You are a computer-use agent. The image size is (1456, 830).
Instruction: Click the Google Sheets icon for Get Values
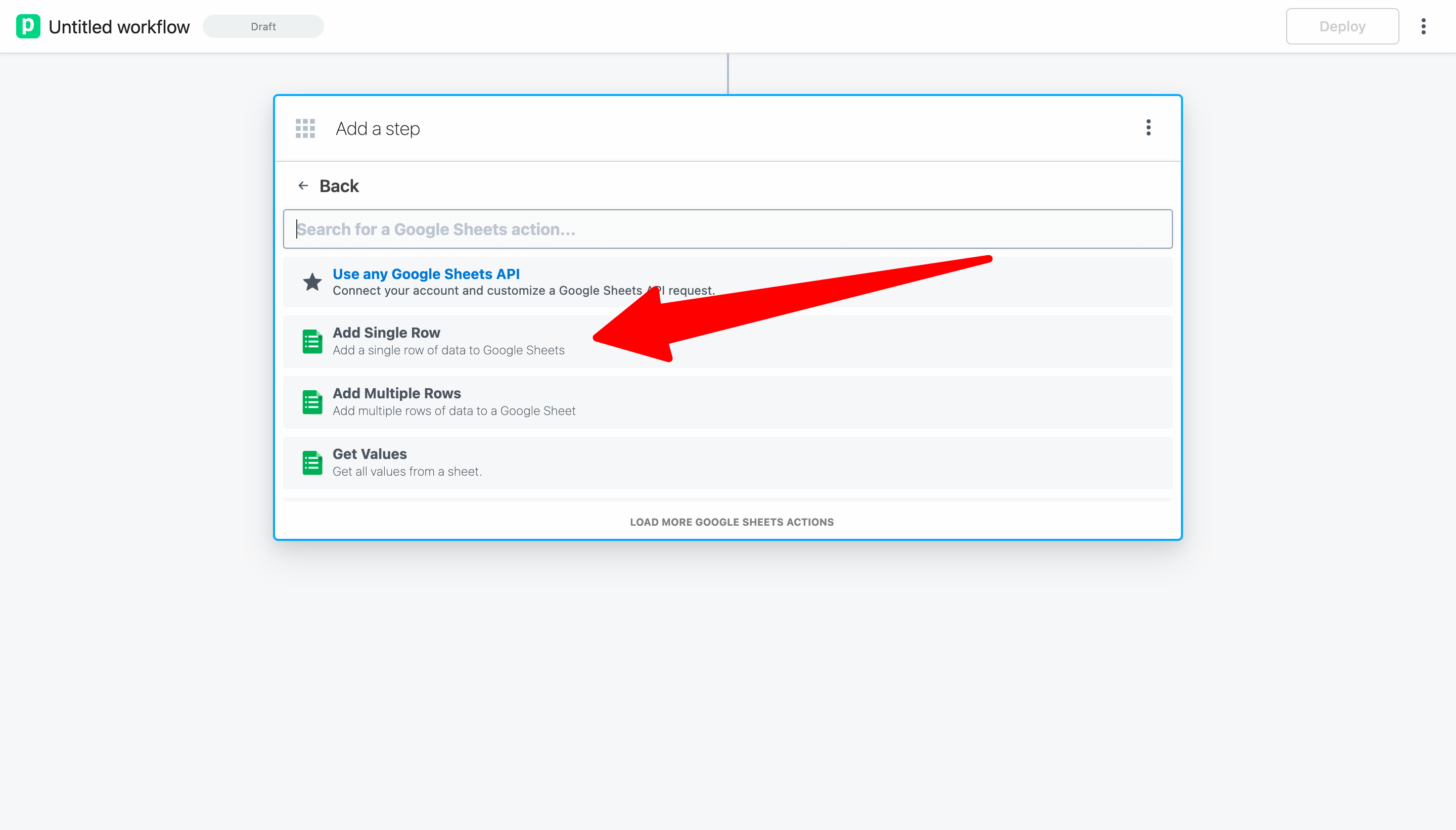tap(312, 463)
